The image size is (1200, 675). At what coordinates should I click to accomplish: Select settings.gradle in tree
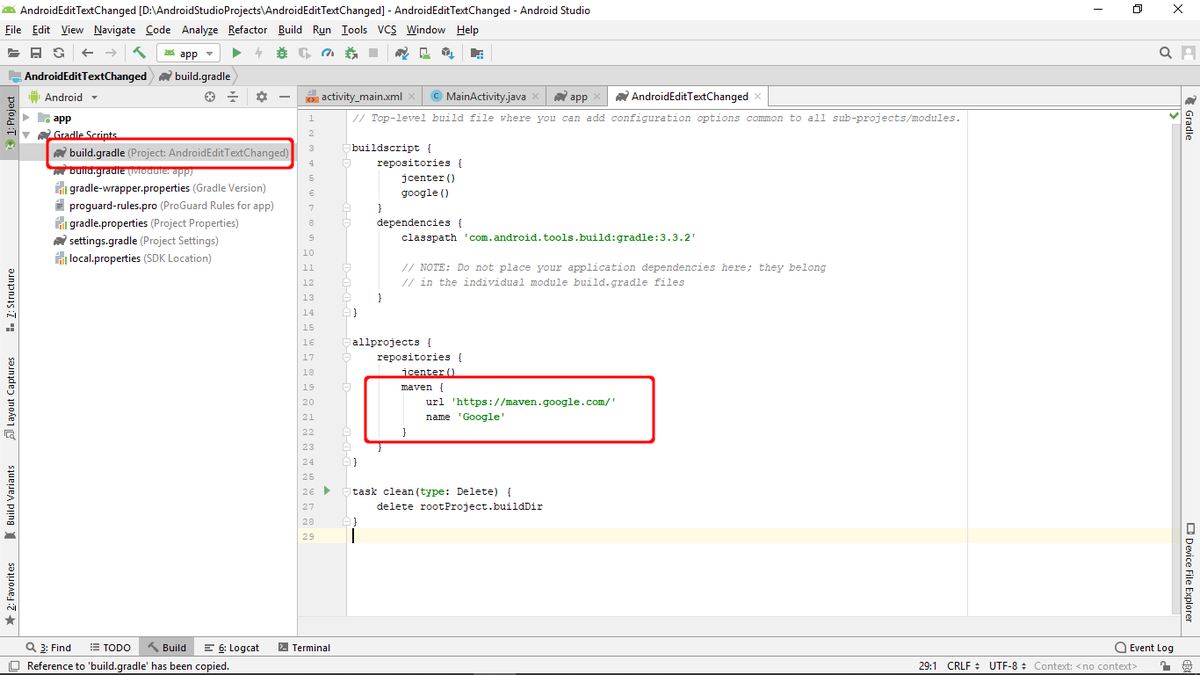click(136, 241)
